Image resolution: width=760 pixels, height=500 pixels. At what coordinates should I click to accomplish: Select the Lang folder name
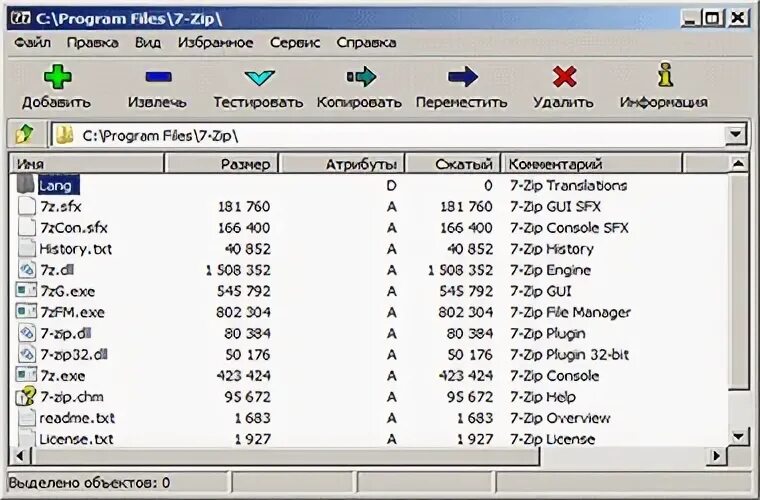(x=55, y=186)
